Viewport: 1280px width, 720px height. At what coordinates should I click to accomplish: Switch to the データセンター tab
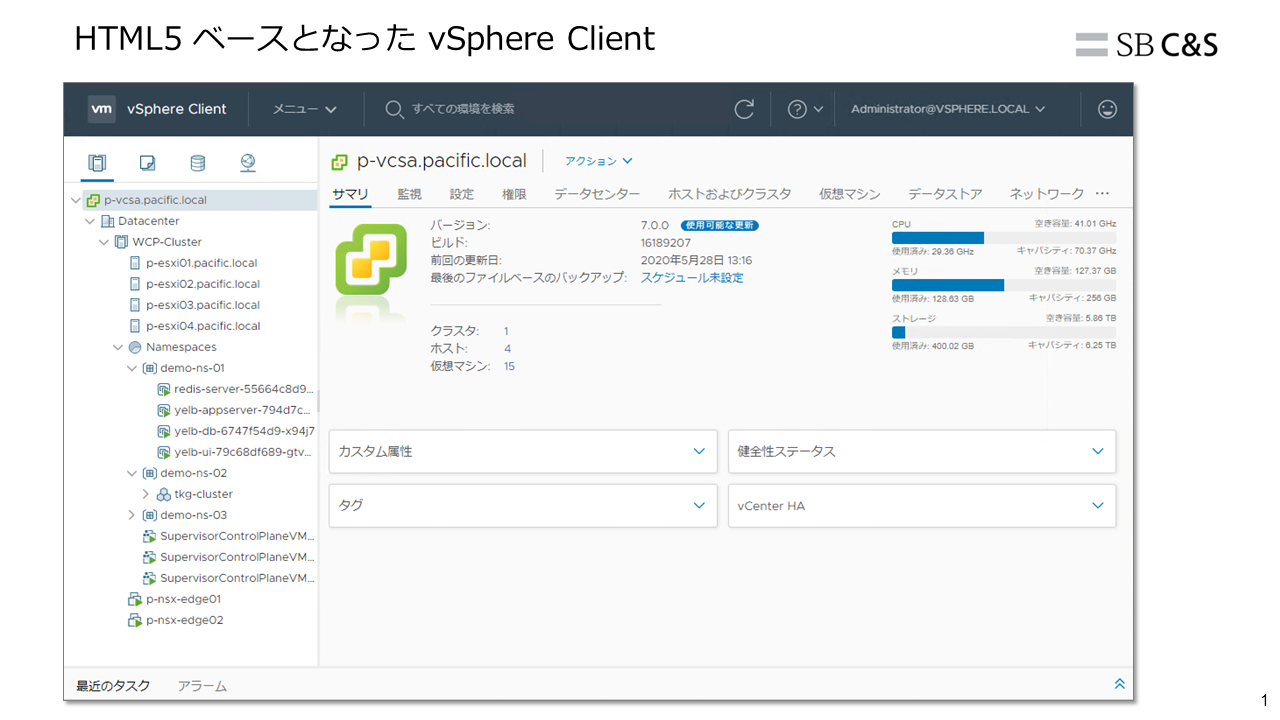coord(597,194)
